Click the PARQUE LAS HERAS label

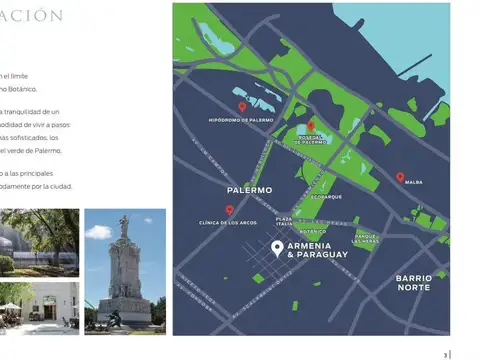(x=365, y=239)
